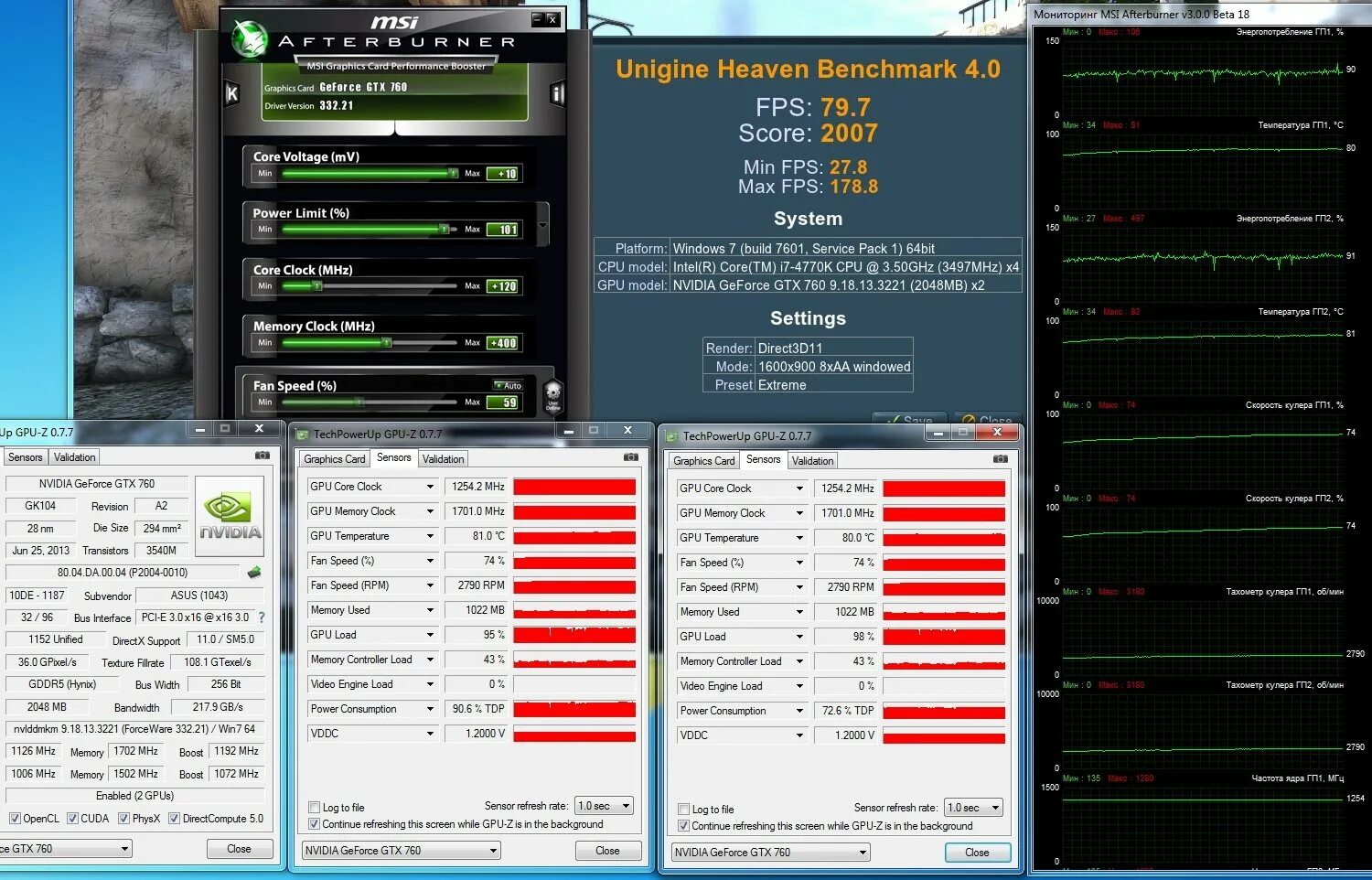
Task: Toggle the Auto fan speed button
Action: (x=508, y=385)
